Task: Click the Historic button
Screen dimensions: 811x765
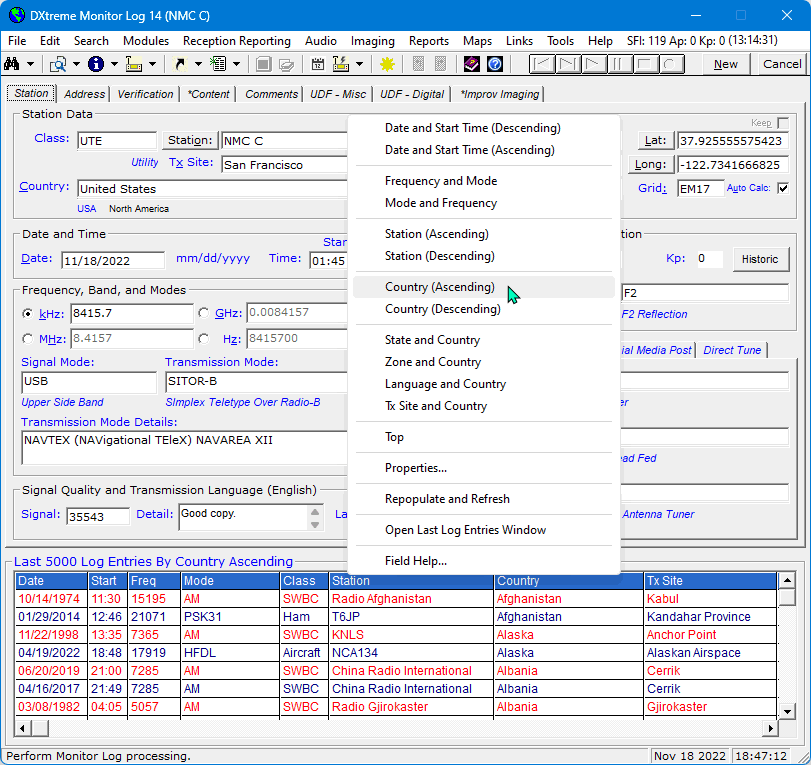Action: [759, 259]
